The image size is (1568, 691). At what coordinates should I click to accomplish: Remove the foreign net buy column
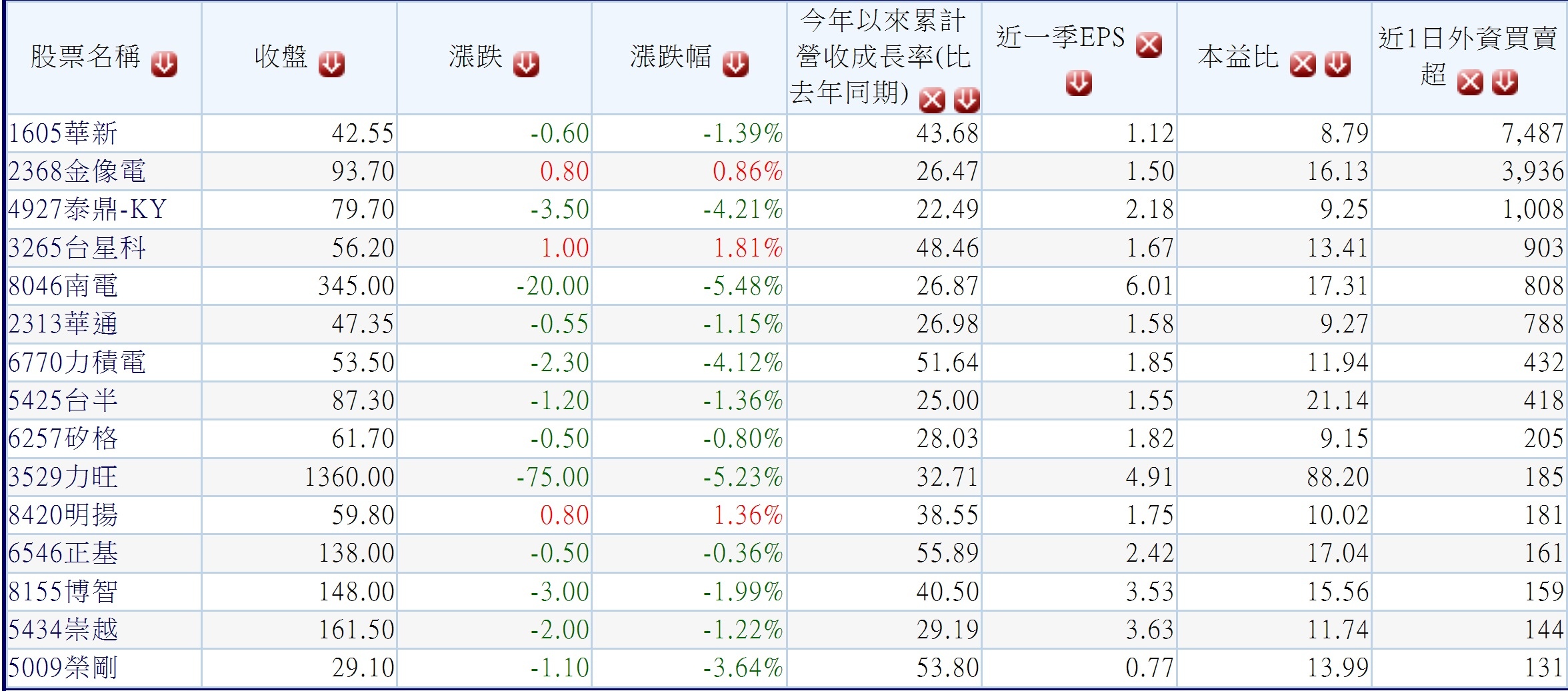1470,83
